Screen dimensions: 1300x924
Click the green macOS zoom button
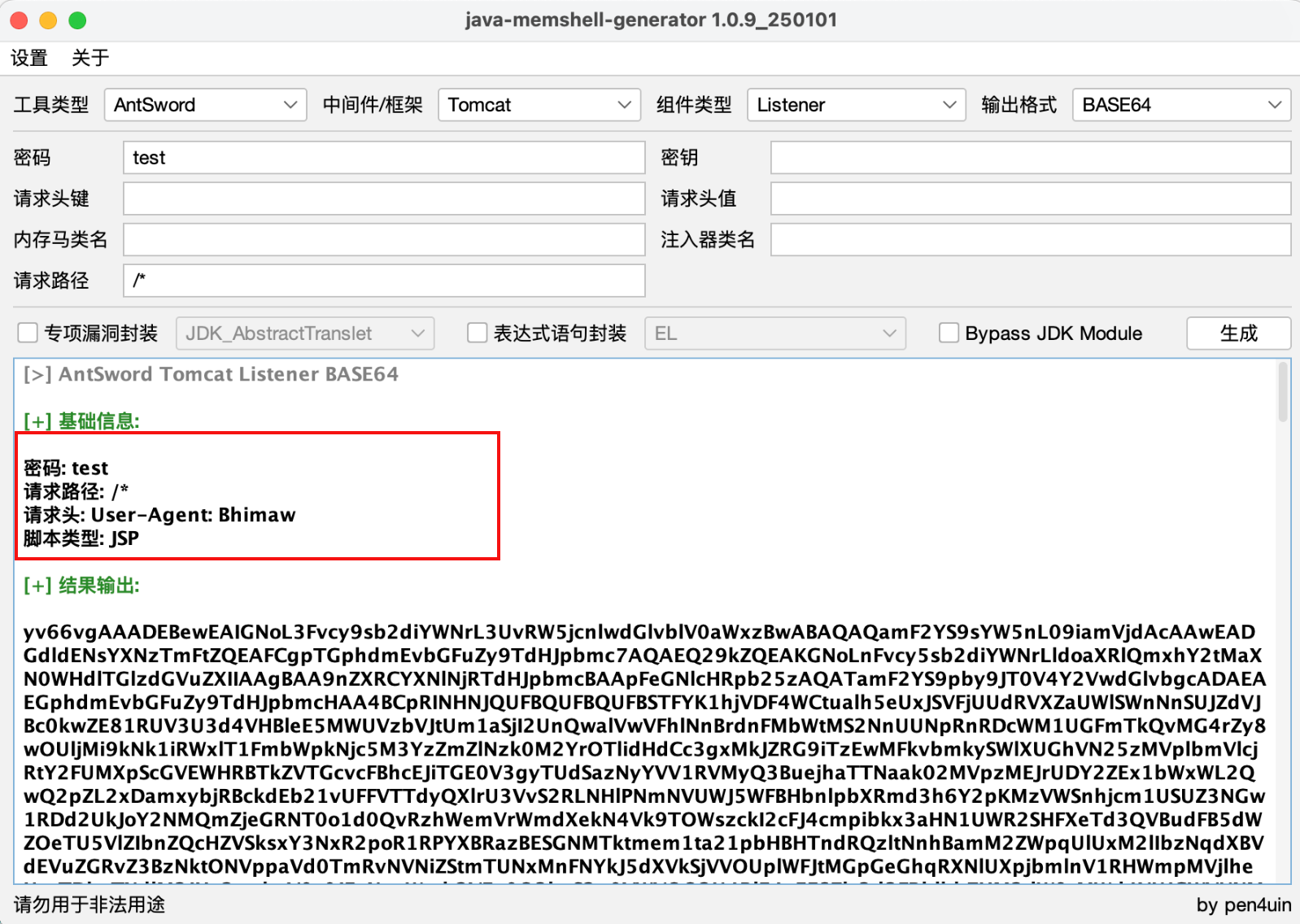point(77,20)
